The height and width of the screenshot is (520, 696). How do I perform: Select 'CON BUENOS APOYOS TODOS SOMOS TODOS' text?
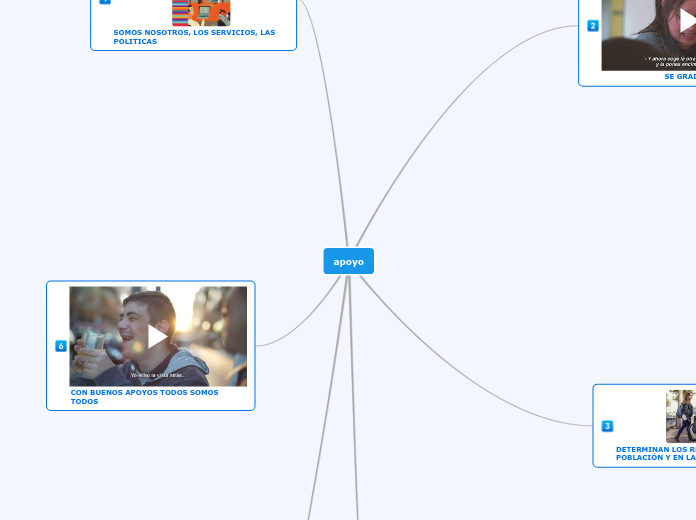144,397
